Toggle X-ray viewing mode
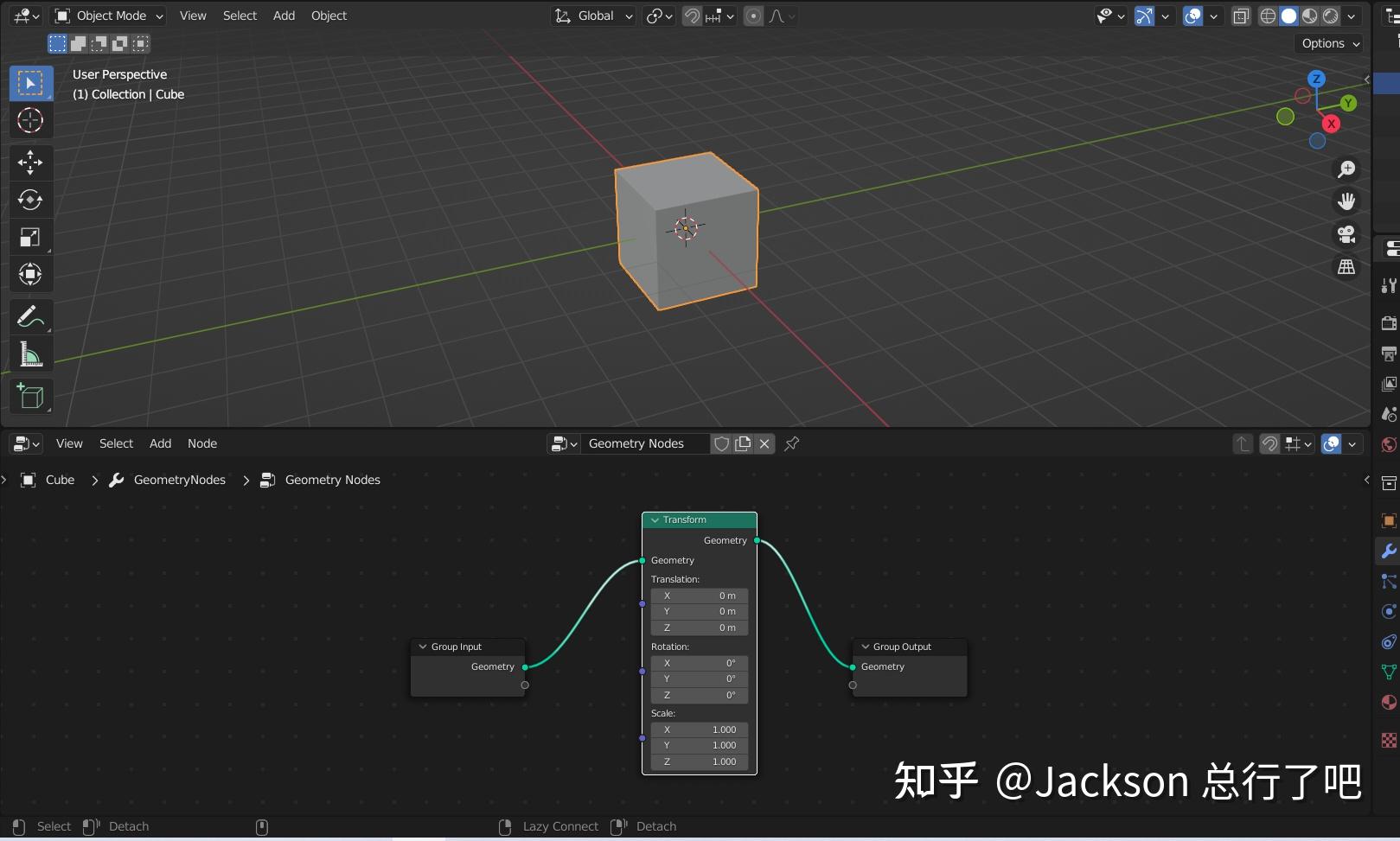 pos(1240,16)
